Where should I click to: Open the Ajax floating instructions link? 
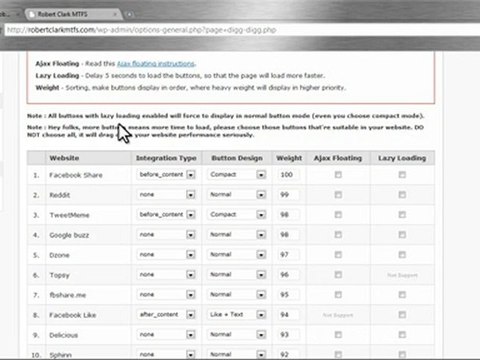coord(156,64)
